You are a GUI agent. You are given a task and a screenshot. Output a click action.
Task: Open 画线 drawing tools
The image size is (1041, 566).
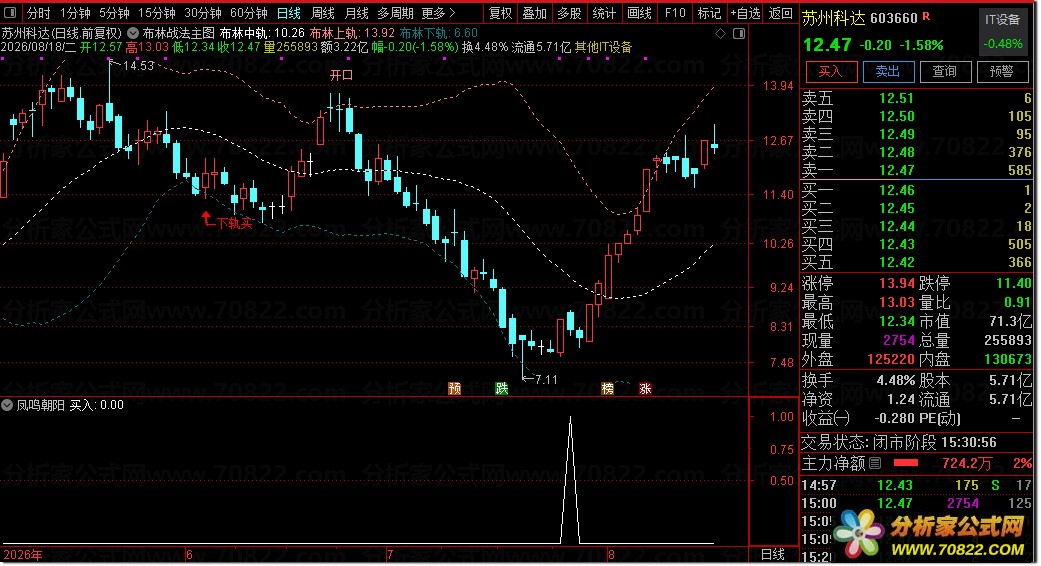pos(639,13)
